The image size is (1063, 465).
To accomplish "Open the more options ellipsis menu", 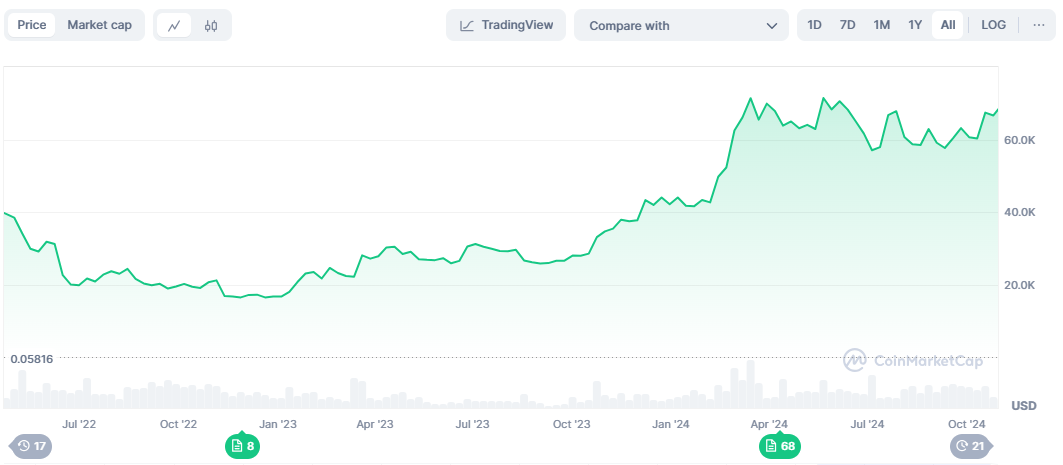I will (x=1038, y=25).
